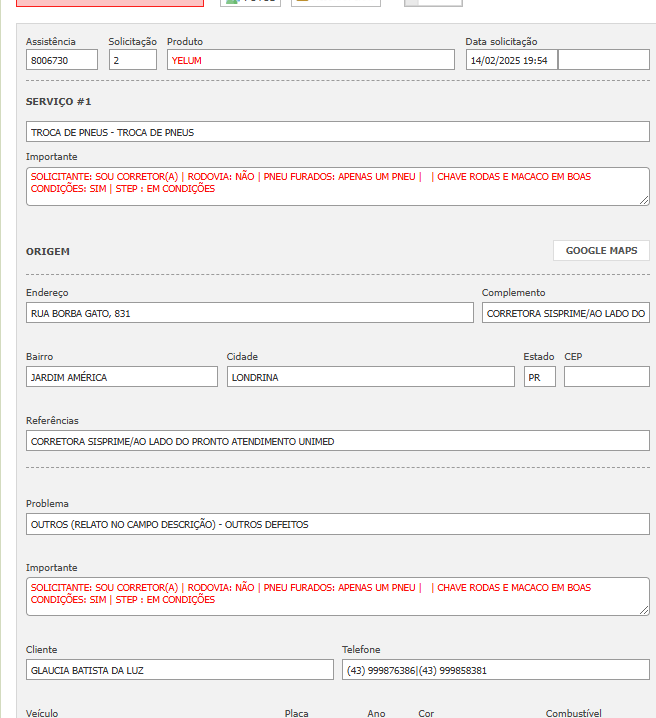This screenshot has height=718, width=656.
Task: Focus the Telefone field
Action: point(495,670)
